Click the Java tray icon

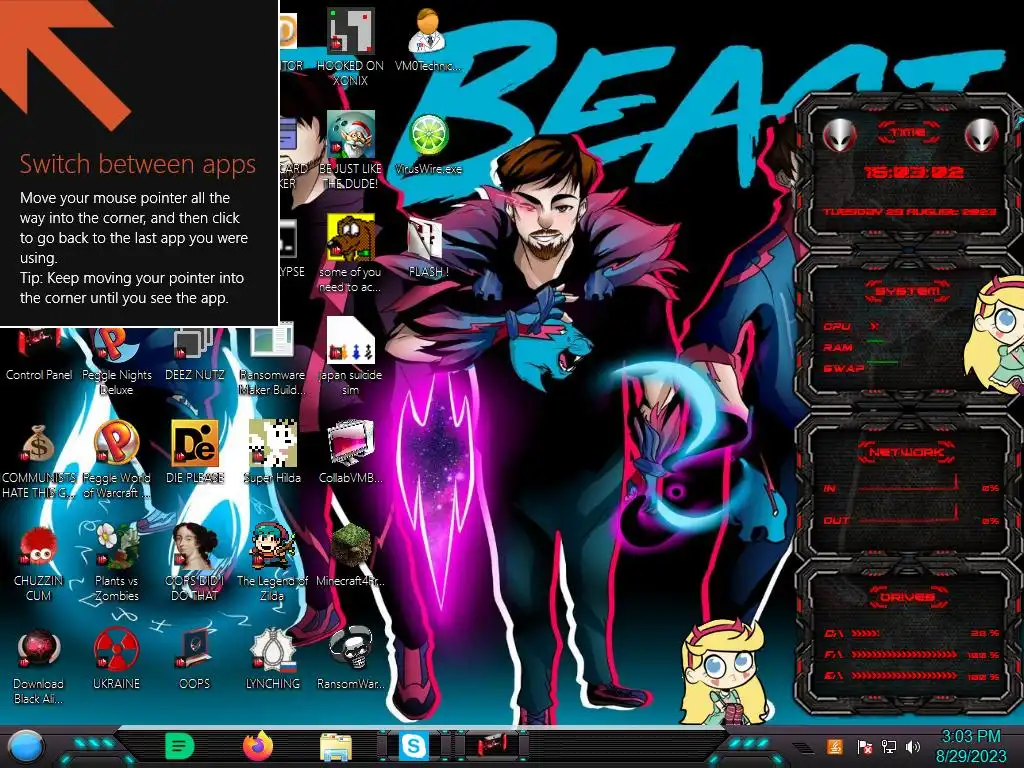point(834,746)
